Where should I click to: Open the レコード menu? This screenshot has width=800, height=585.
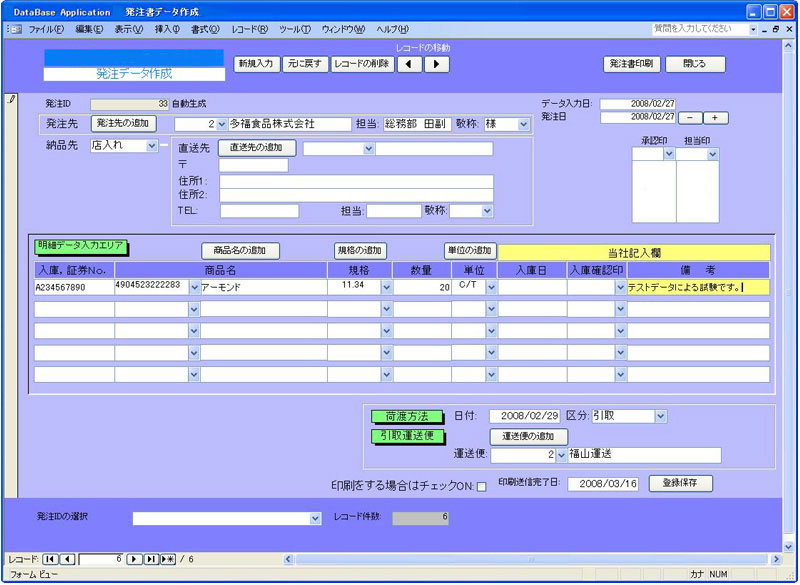tap(249, 30)
